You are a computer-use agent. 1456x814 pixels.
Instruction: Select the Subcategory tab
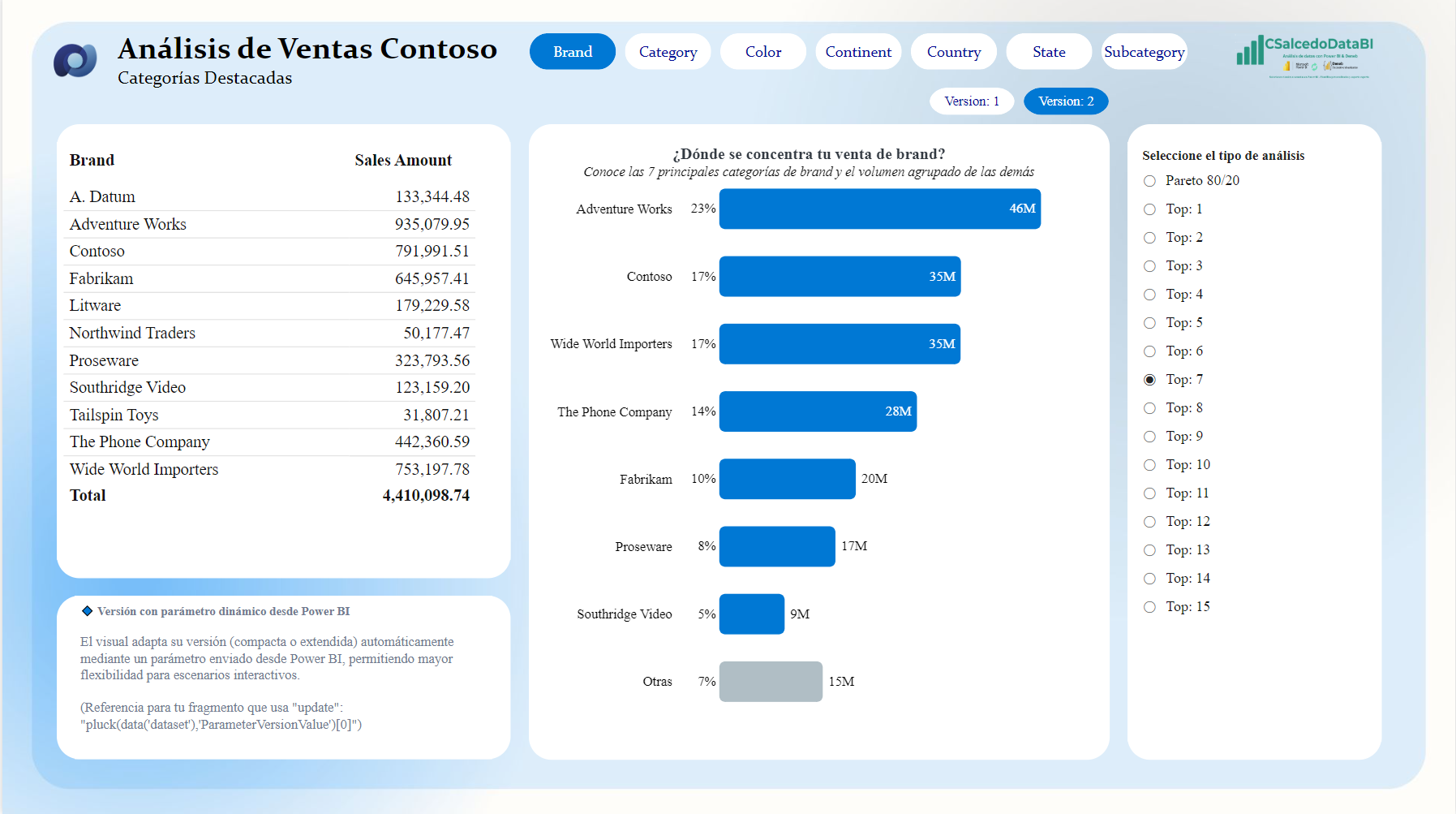coord(1144,52)
